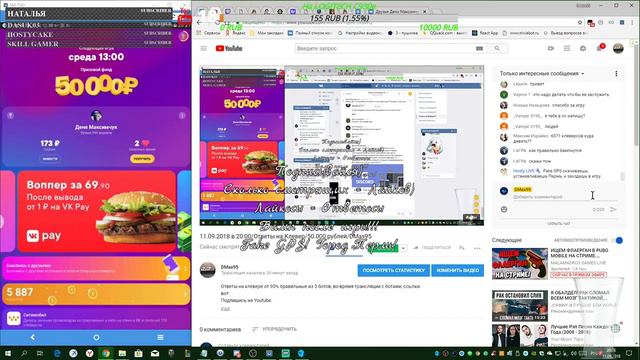Tap the emulator home circle navigation button
This screenshot has height=360, width=640.
tap(96, 338)
